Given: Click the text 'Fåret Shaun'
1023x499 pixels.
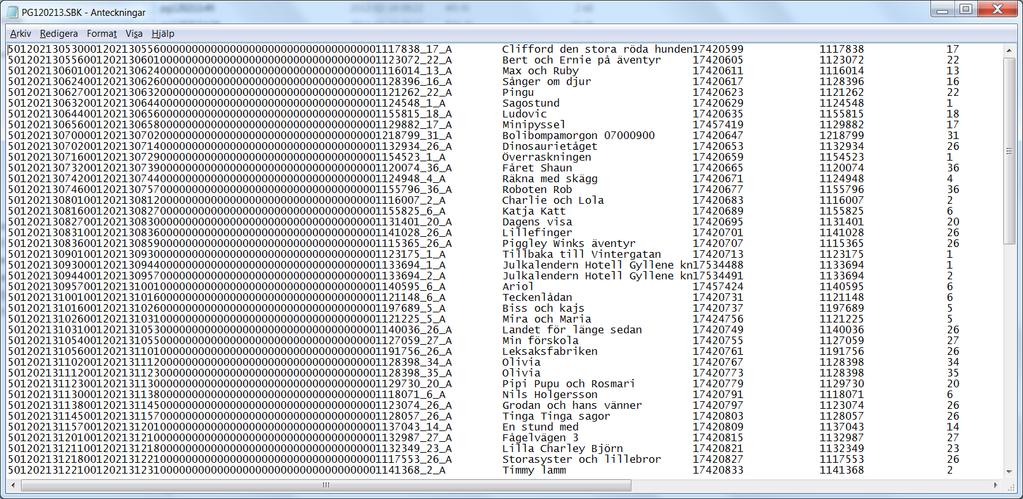Looking at the screenshot, I should (x=537, y=168).
